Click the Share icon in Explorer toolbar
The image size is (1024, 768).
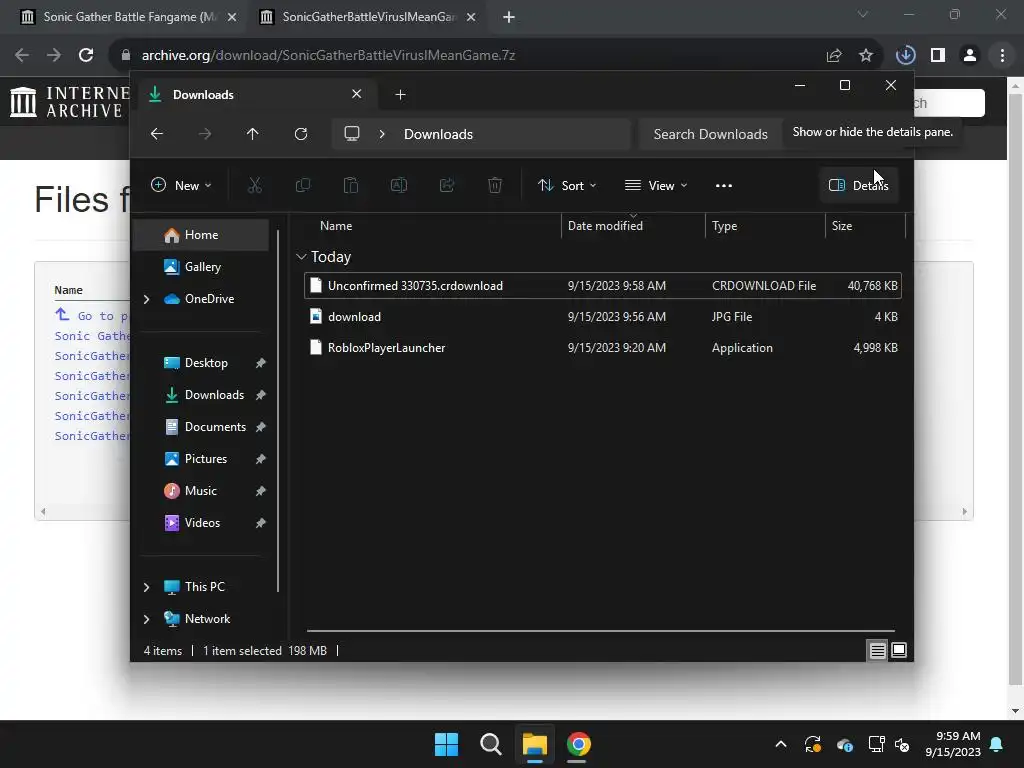coord(447,185)
